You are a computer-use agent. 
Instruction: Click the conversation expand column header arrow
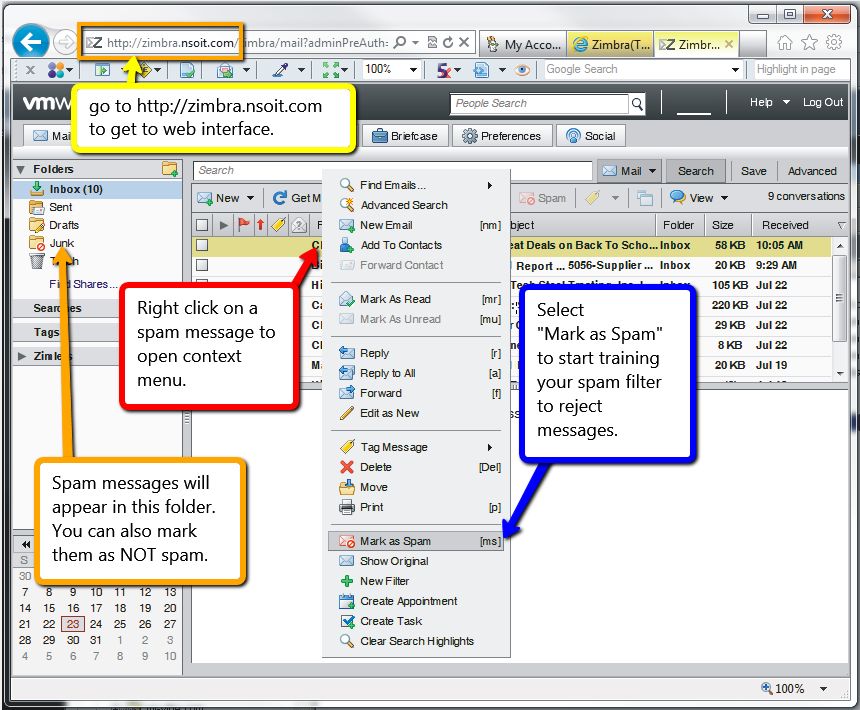tap(223, 225)
